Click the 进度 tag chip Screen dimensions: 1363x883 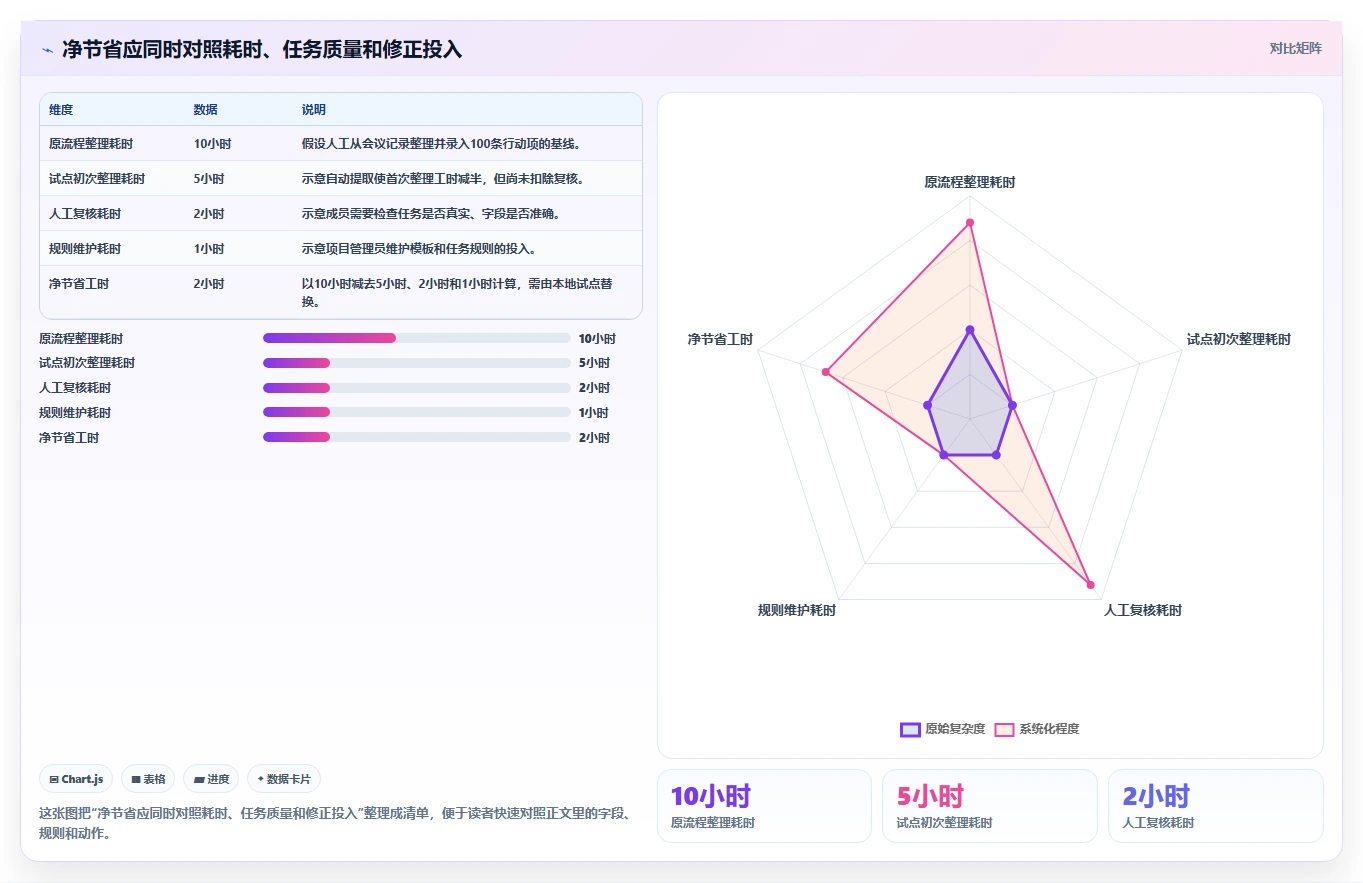point(211,779)
